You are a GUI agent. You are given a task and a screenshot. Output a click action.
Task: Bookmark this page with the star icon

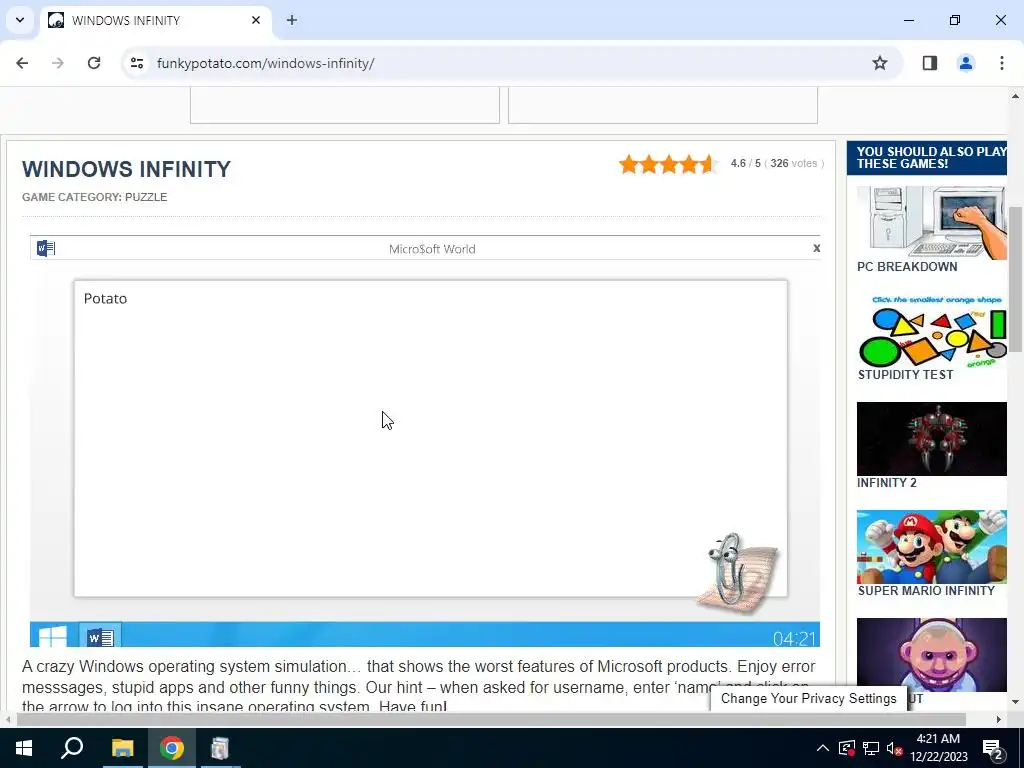pos(880,63)
